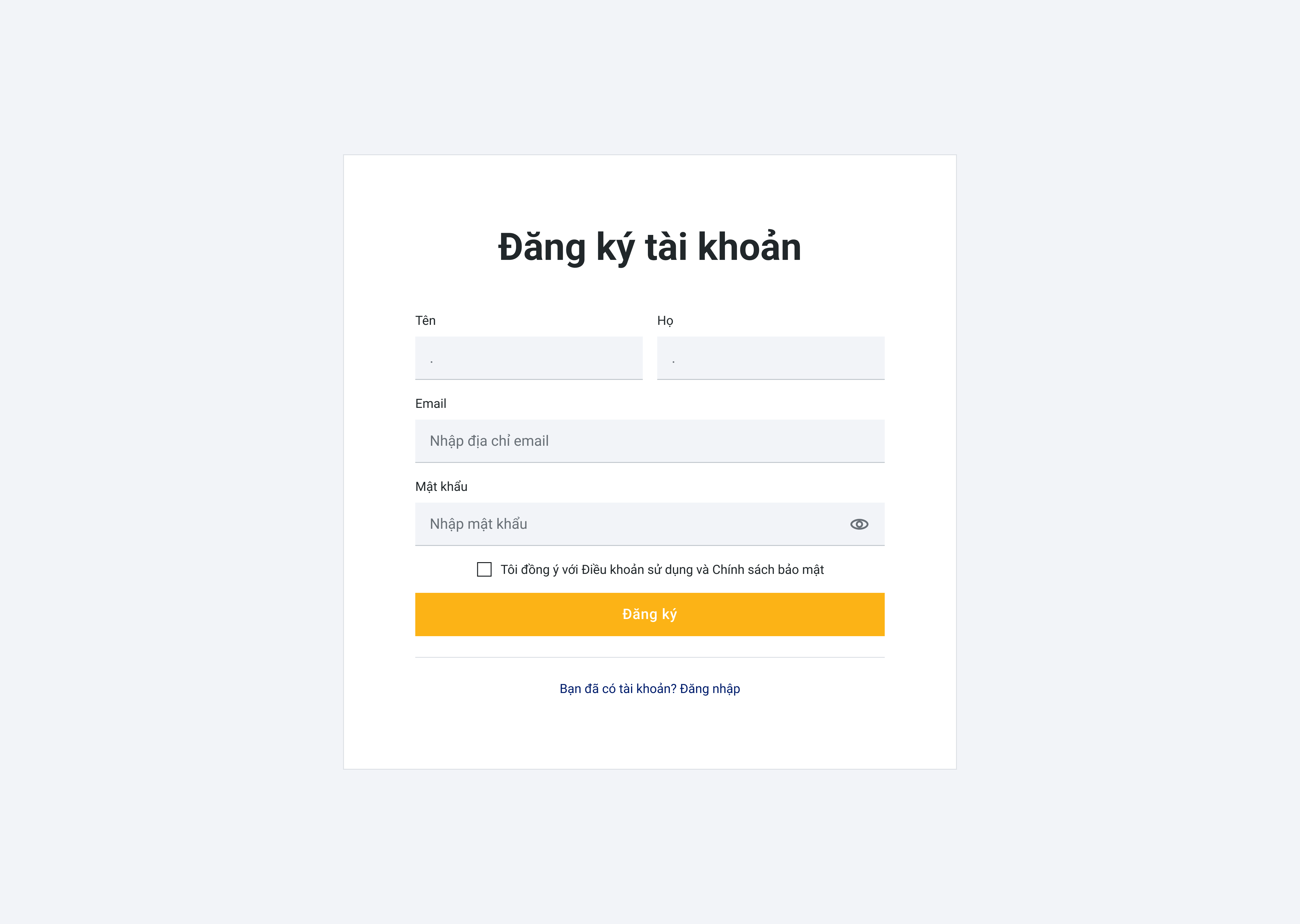Click the Email field label

click(x=430, y=404)
